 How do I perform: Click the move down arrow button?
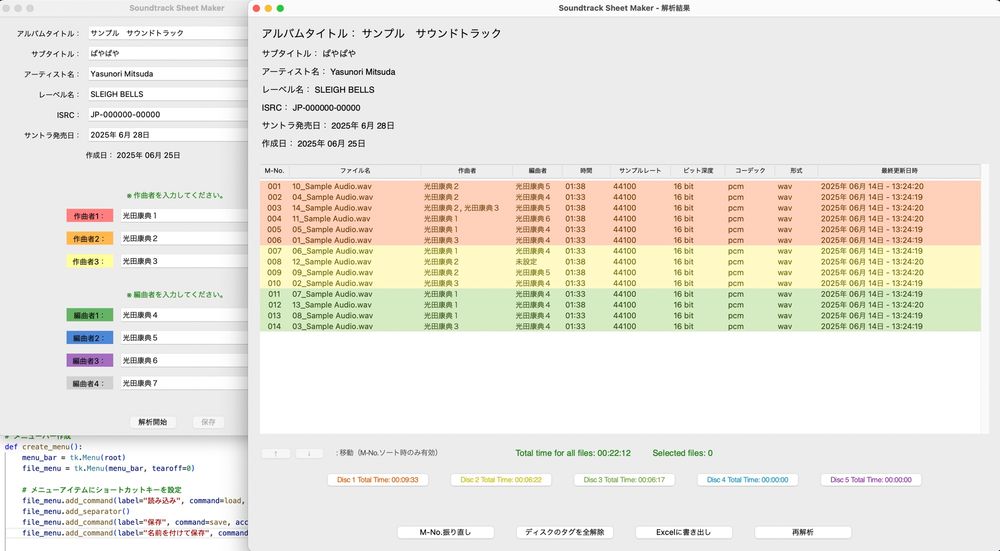pyautogui.click(x=309, y=453)
